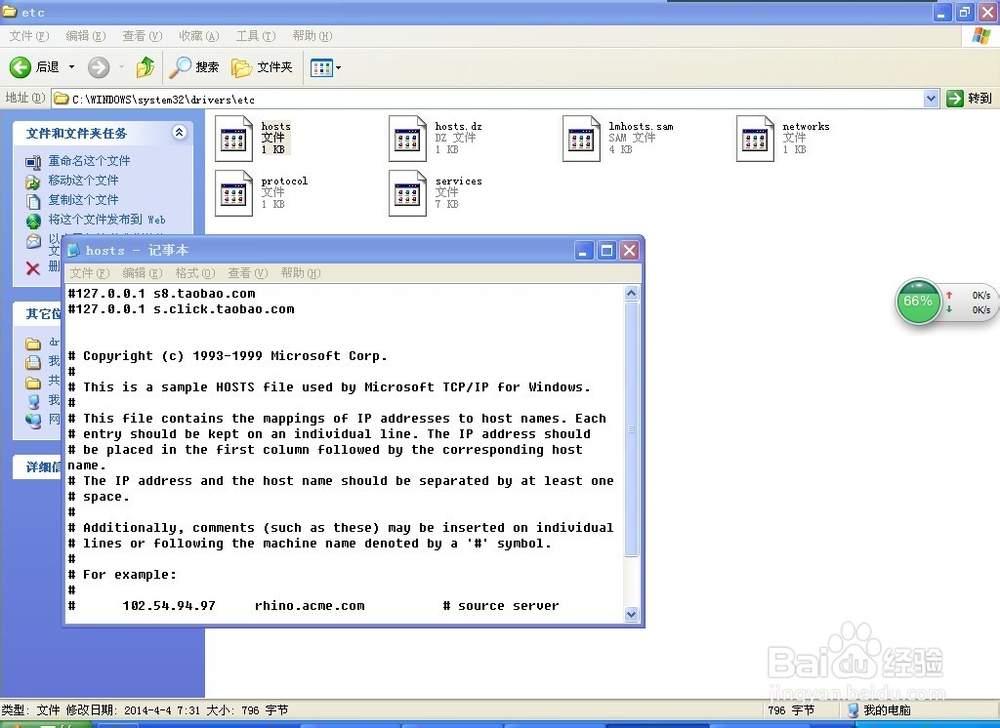
Task: Click the s.click.taobao.com line in Notepad
Action: pos(181,309)
